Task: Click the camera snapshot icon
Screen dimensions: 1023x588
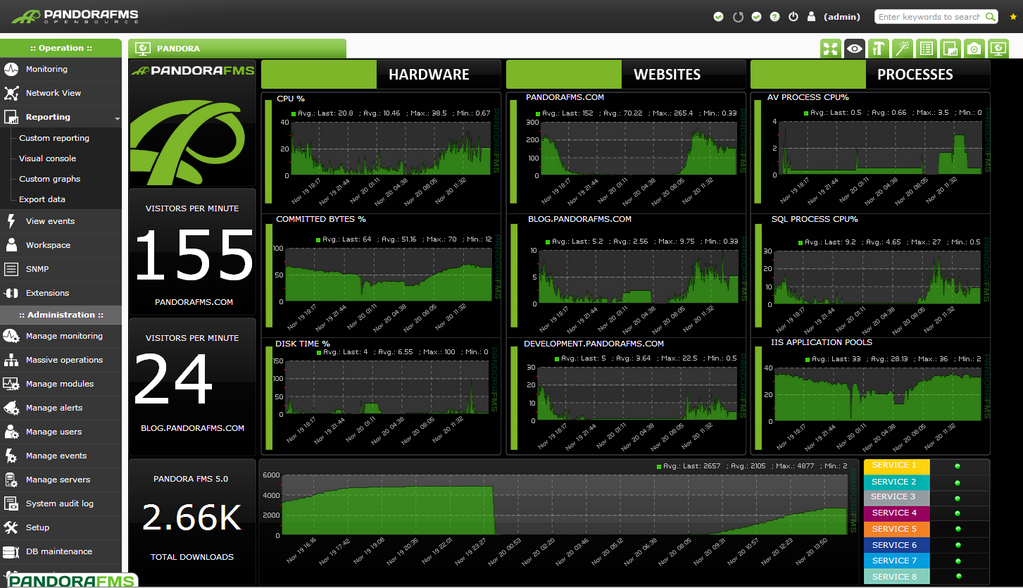Action: (x=974, y=48)
